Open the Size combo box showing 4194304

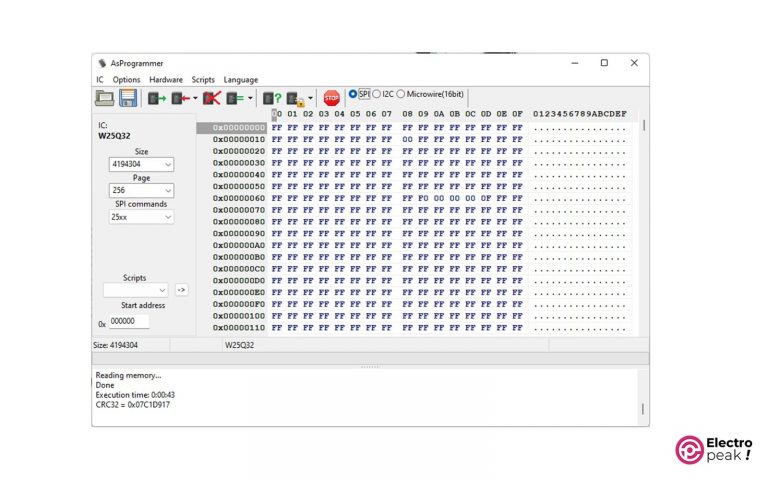click(x=141, y=164)
